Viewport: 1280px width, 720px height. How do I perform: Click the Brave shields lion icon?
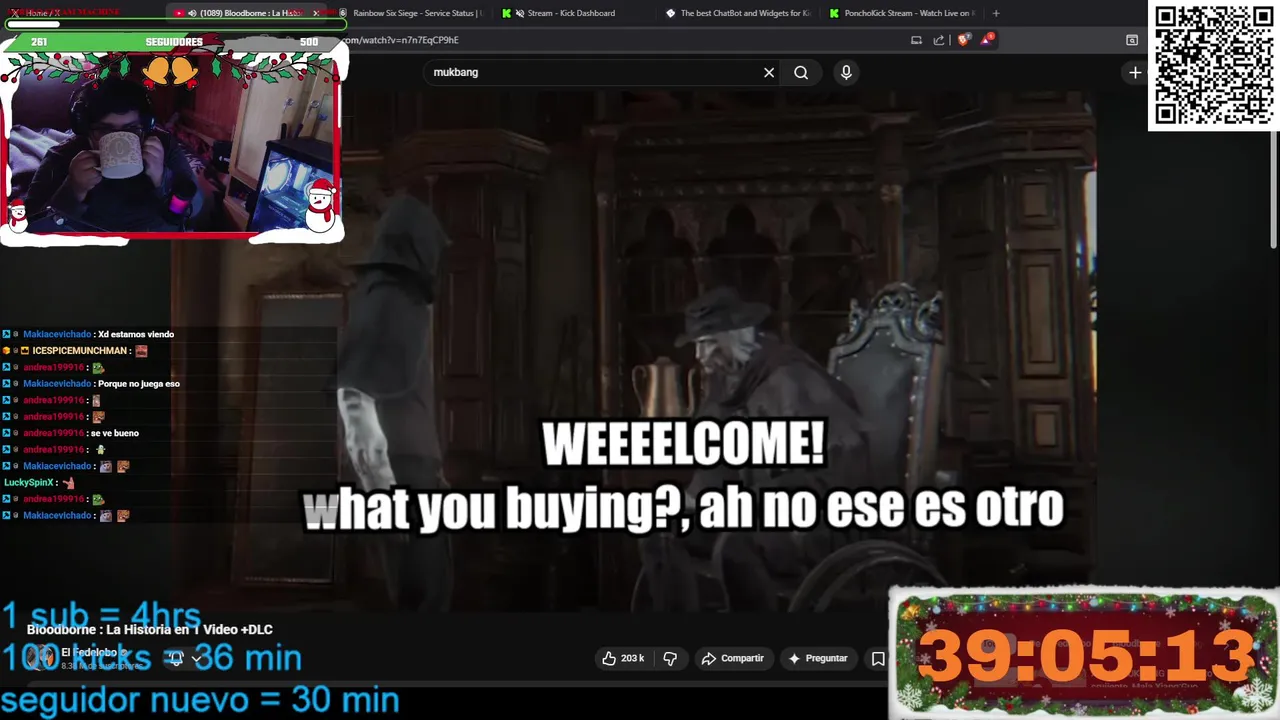[x=963, y=40]
